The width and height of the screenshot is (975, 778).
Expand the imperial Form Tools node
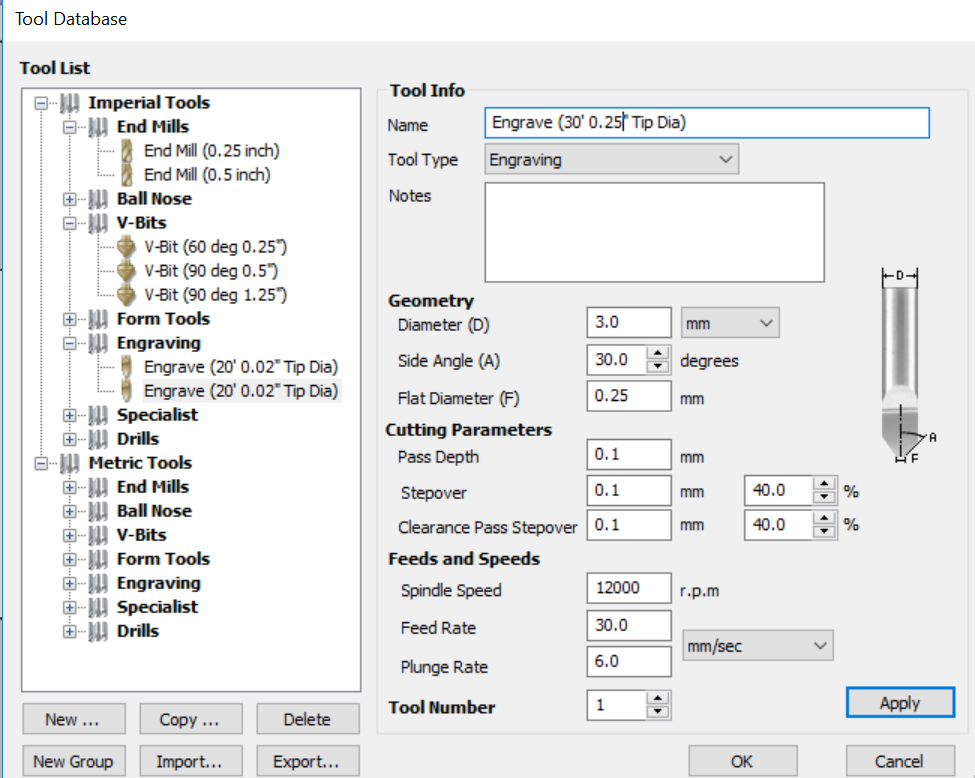point(70,320)
